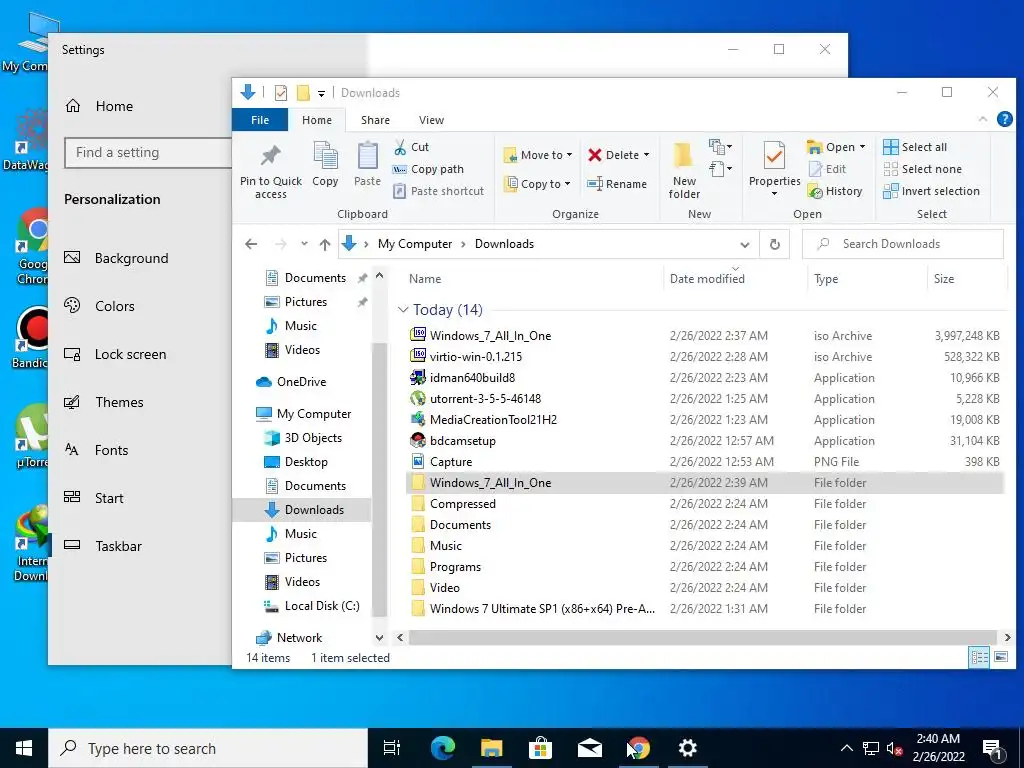Click Select all in the ribbon
The width and height of the screenshot is (1024, 768).
915,147
